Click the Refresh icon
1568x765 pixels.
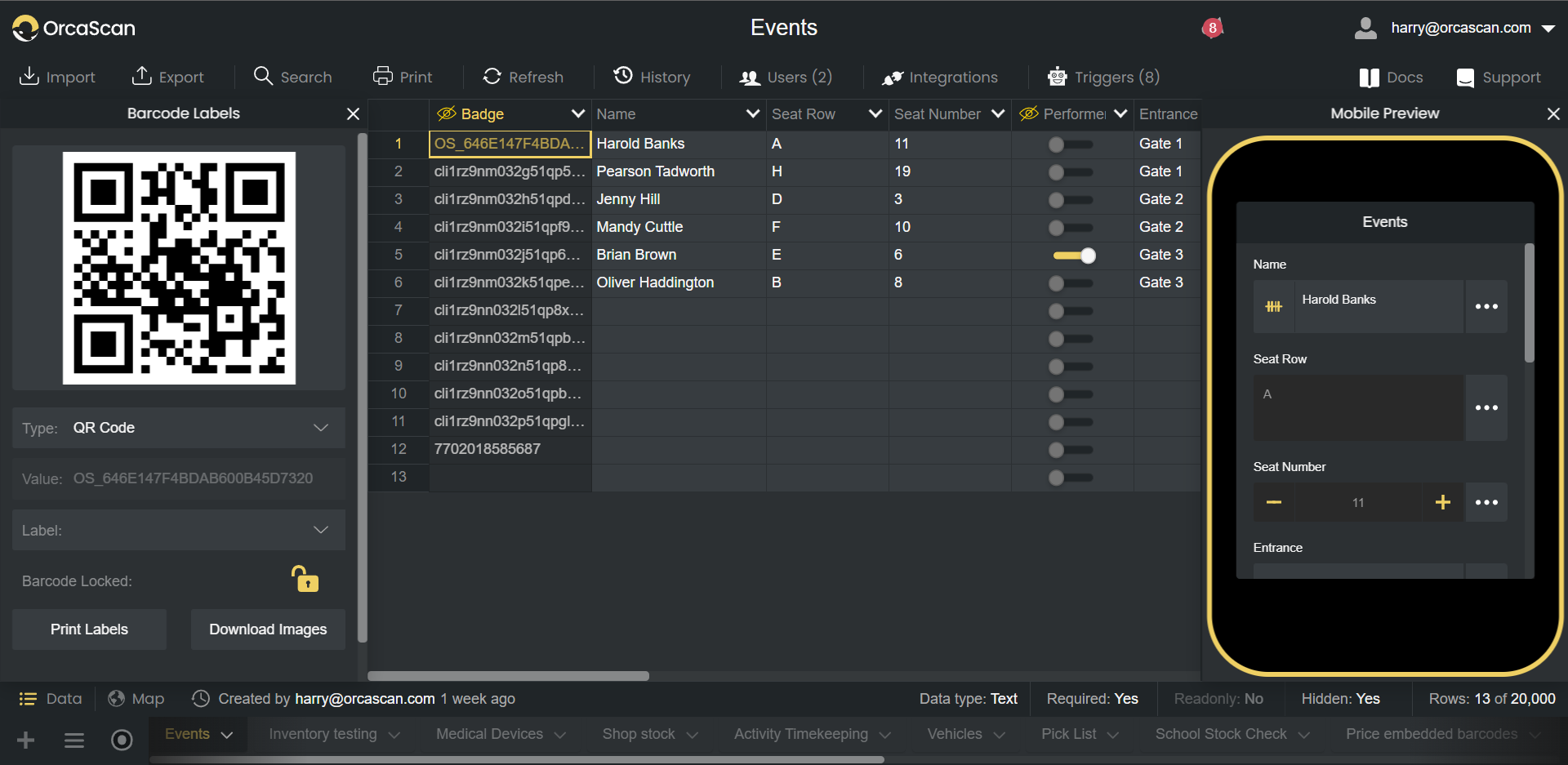[492, 76]
